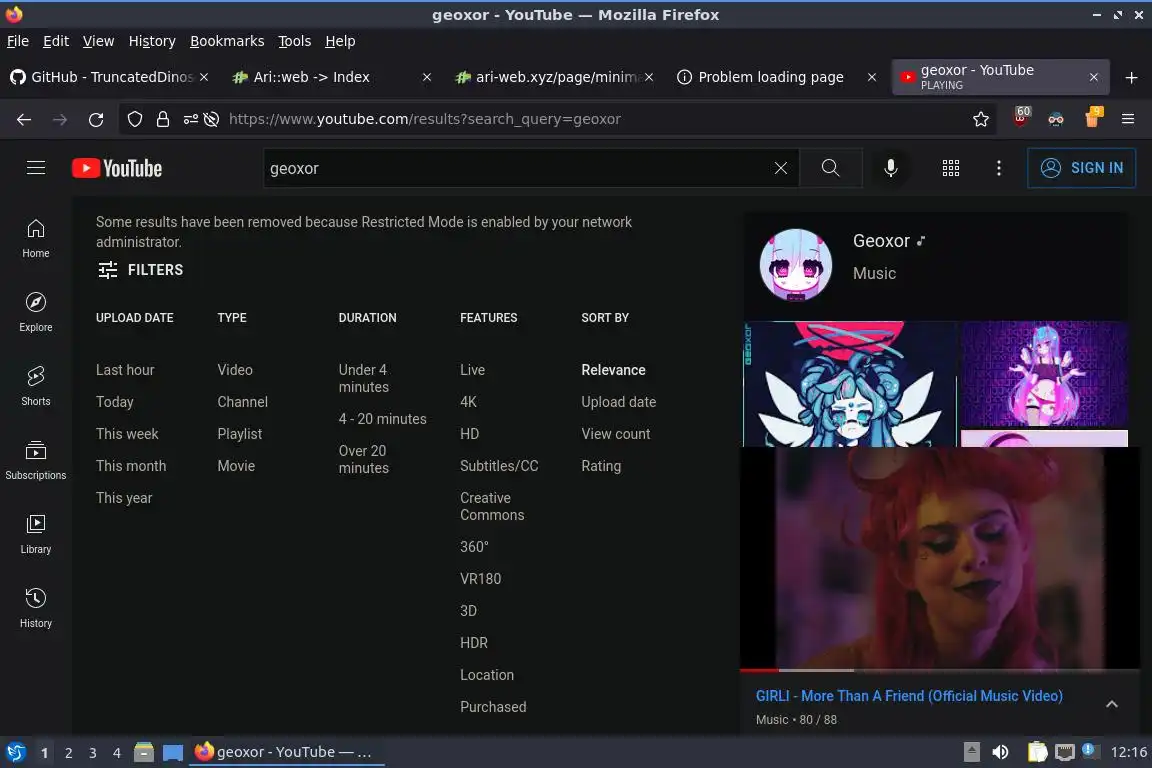Click the blue winged character album thumbnail

[849, 384]
